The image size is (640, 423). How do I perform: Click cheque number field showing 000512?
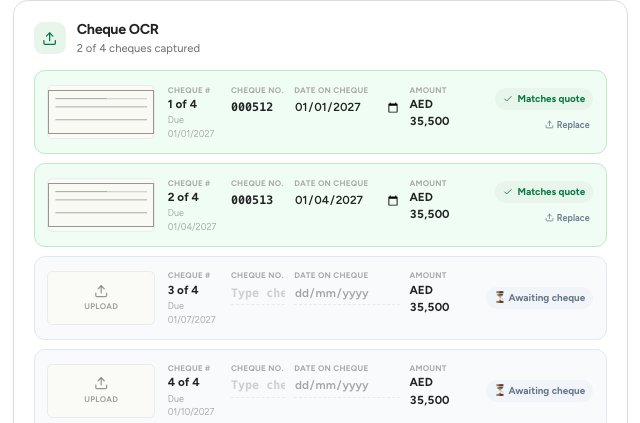(x=258, y=107)
